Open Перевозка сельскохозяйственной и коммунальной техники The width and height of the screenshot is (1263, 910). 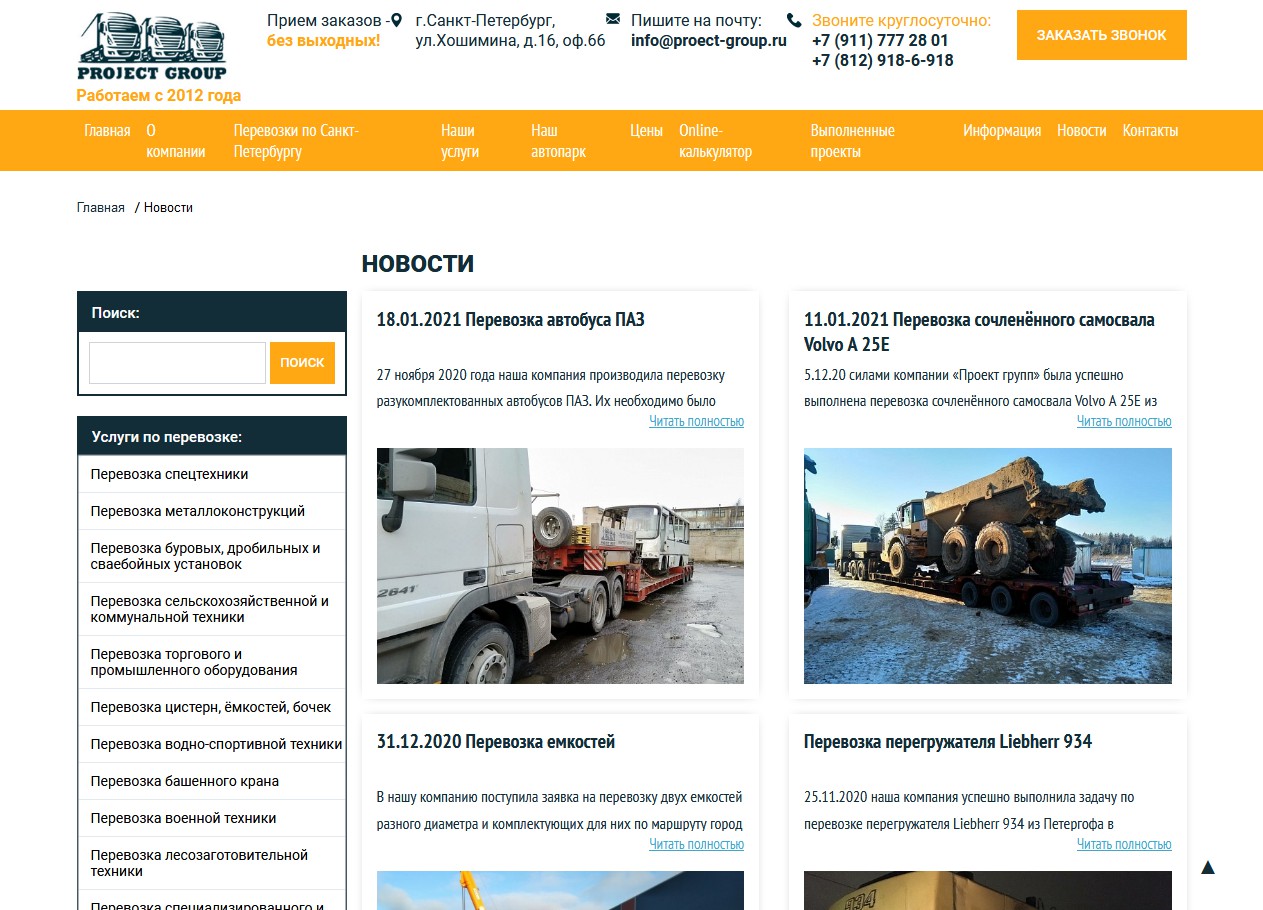tap(212, 609)
